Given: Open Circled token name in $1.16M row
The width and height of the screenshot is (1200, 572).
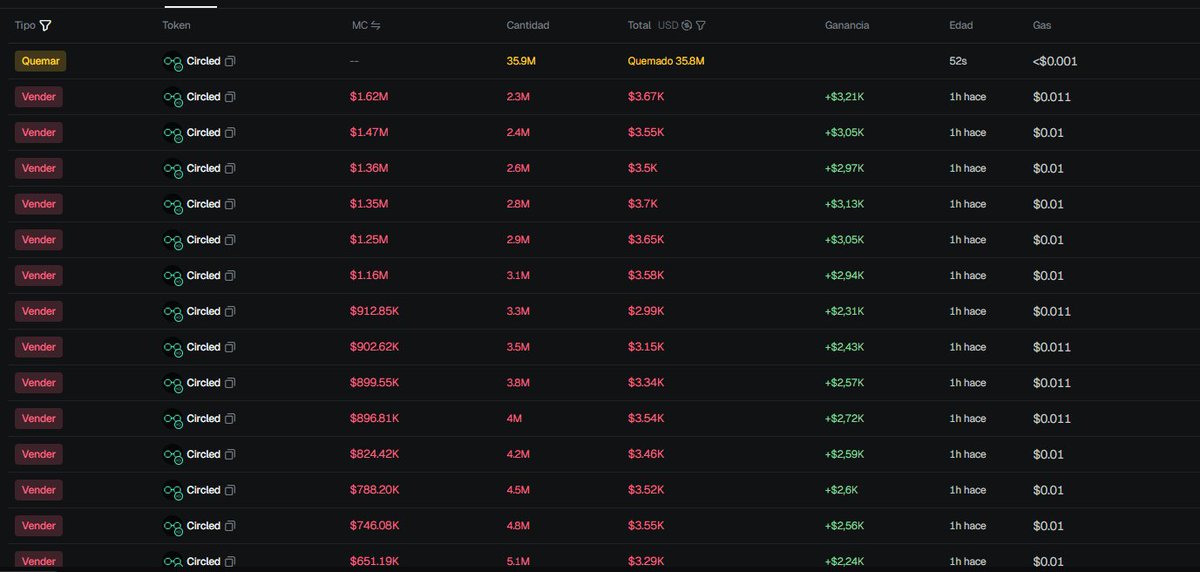Looking at the screenshot, I should tap(203, 276).
